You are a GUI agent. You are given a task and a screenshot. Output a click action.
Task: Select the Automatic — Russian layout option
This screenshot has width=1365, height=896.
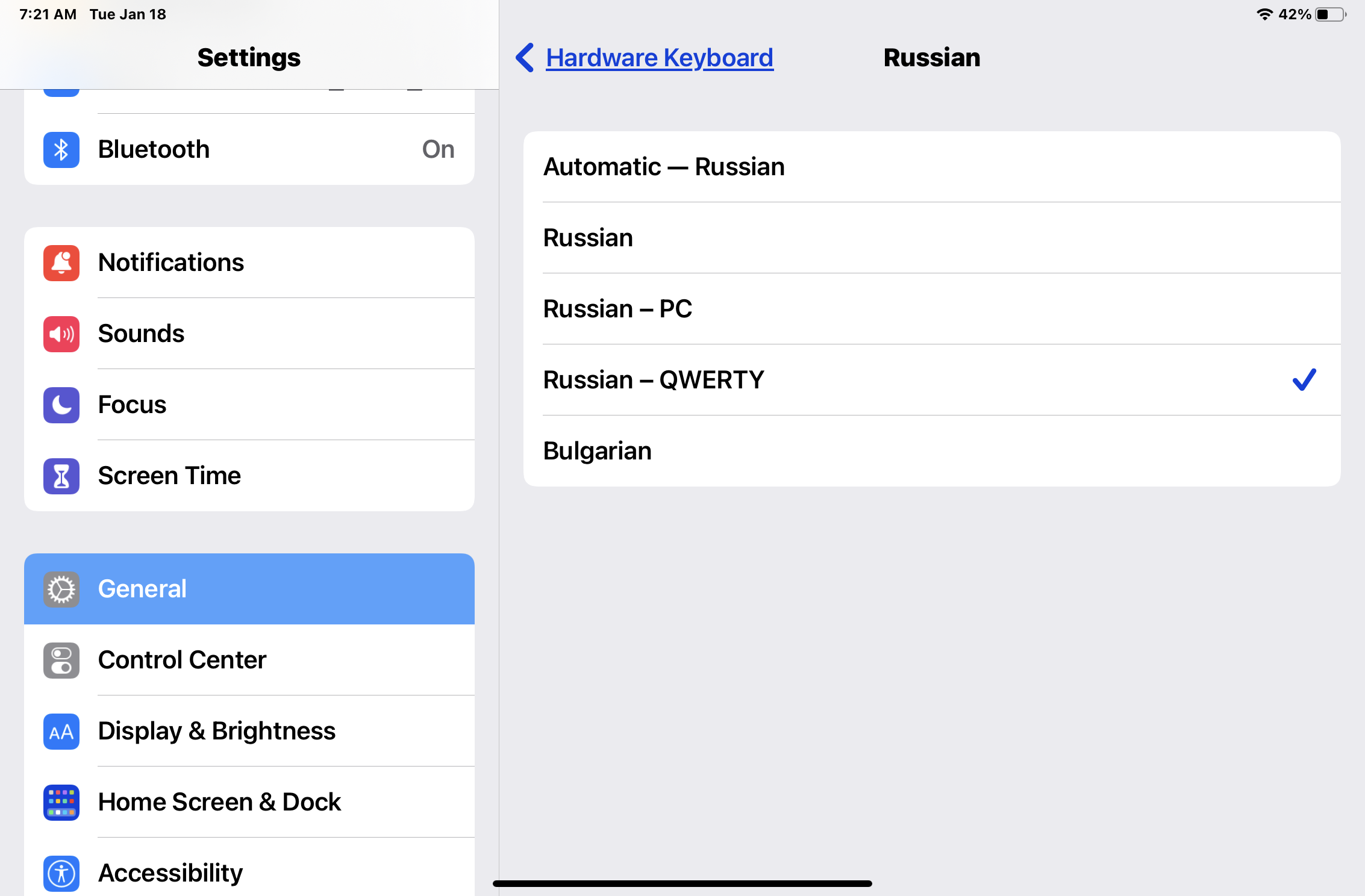(x=932, y=167)
